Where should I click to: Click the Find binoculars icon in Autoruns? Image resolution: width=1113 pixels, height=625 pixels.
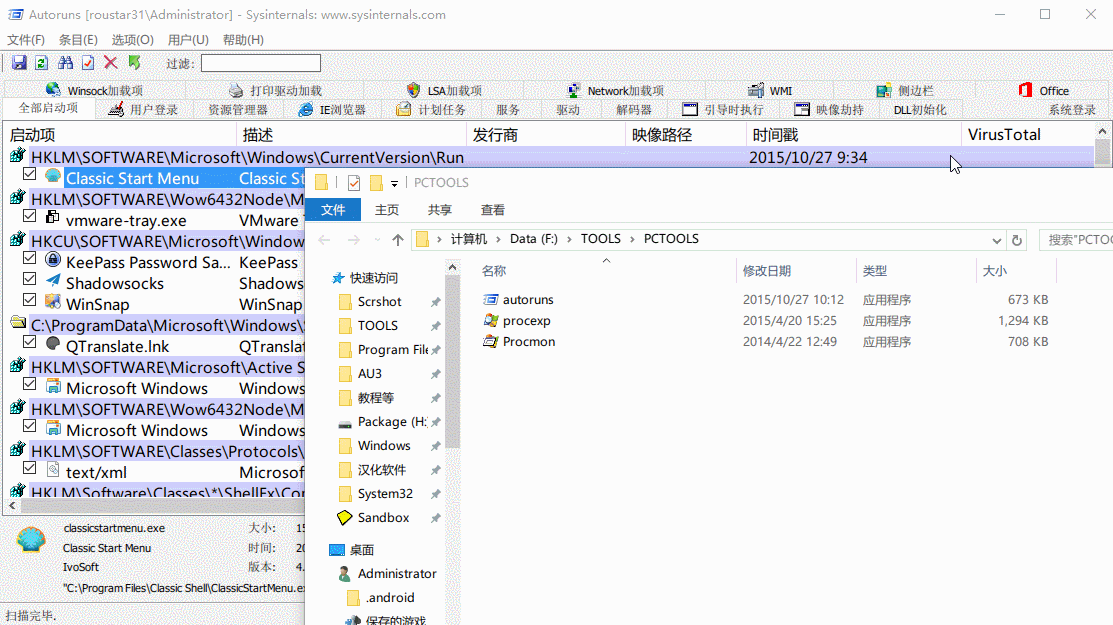click(x=65, y=63)
